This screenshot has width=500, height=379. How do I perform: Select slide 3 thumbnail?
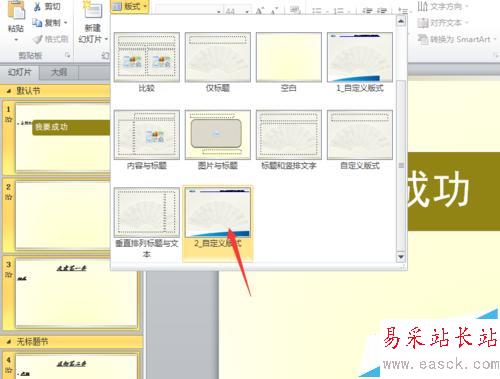click(x=76, y=293)
